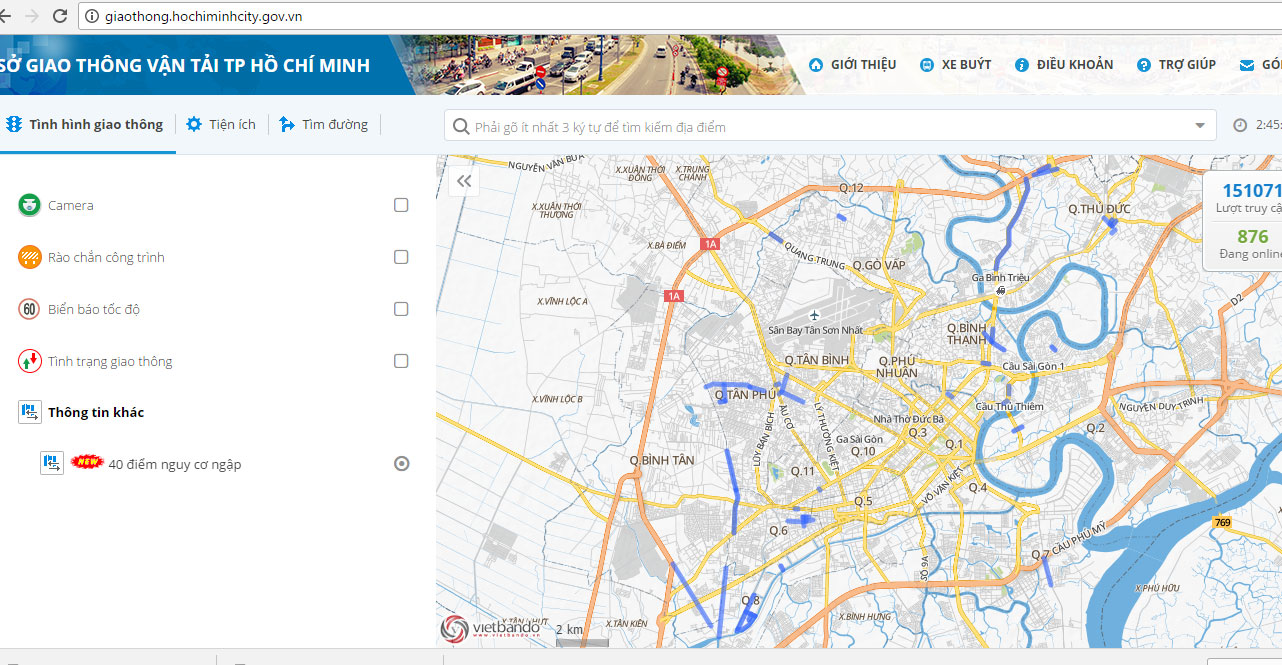Screen dimensions: 1282x665
Task: Click the browser address bar URL
Action: [x=203, y=16]
